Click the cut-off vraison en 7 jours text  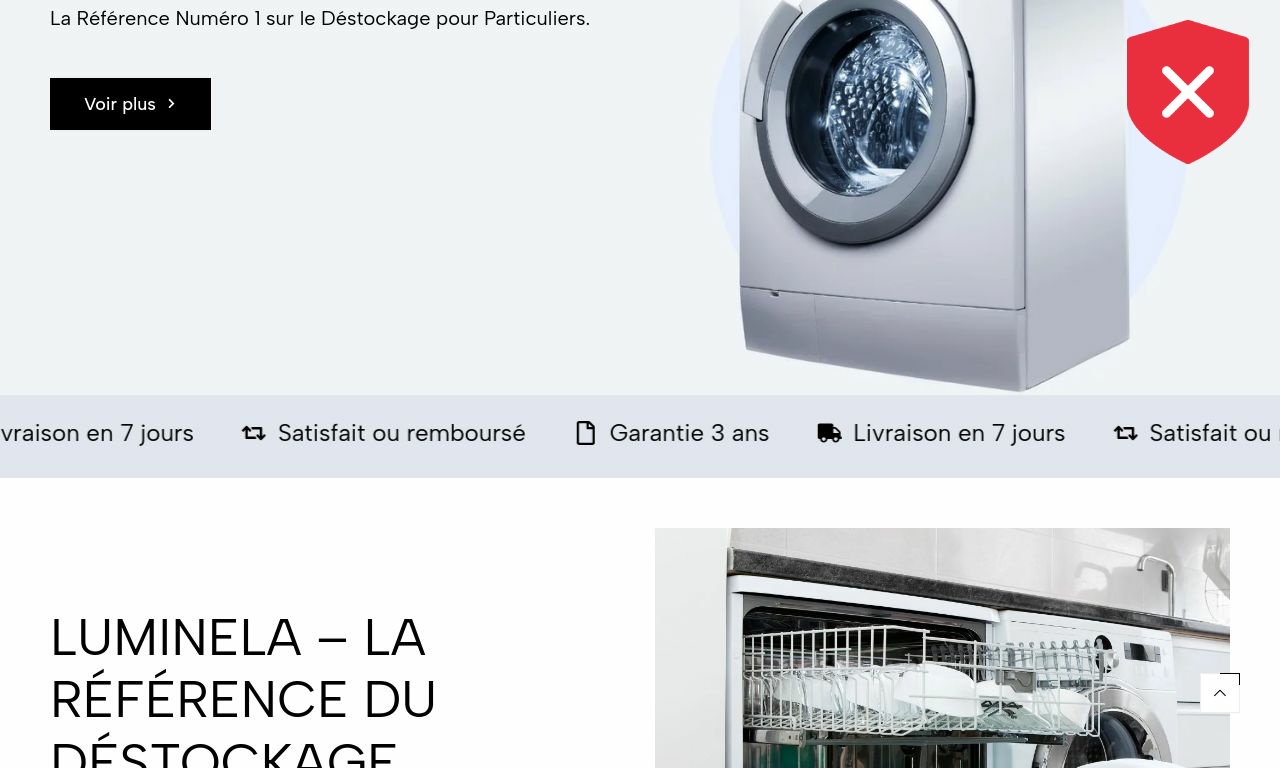[97, 433]
